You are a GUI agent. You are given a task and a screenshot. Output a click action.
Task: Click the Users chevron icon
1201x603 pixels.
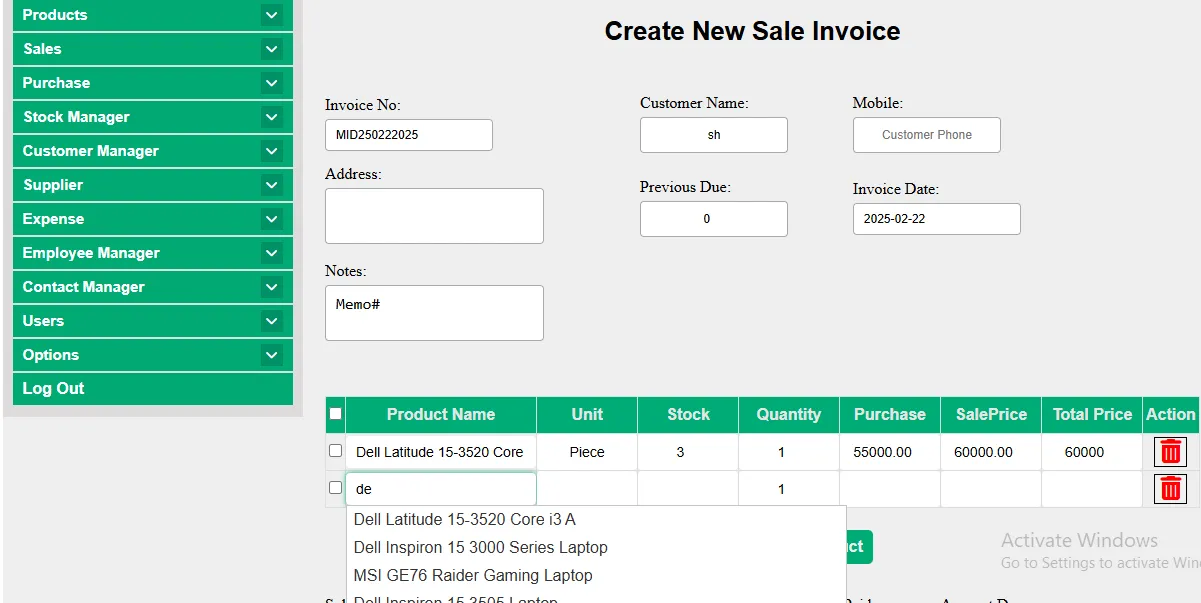tap(271, 321)
